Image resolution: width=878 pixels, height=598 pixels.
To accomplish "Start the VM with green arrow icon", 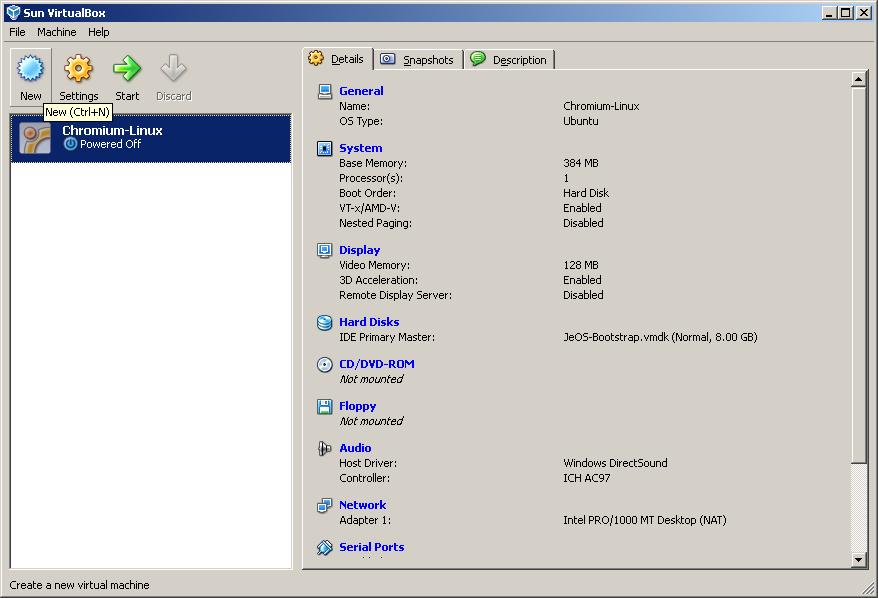I will 127,69.
